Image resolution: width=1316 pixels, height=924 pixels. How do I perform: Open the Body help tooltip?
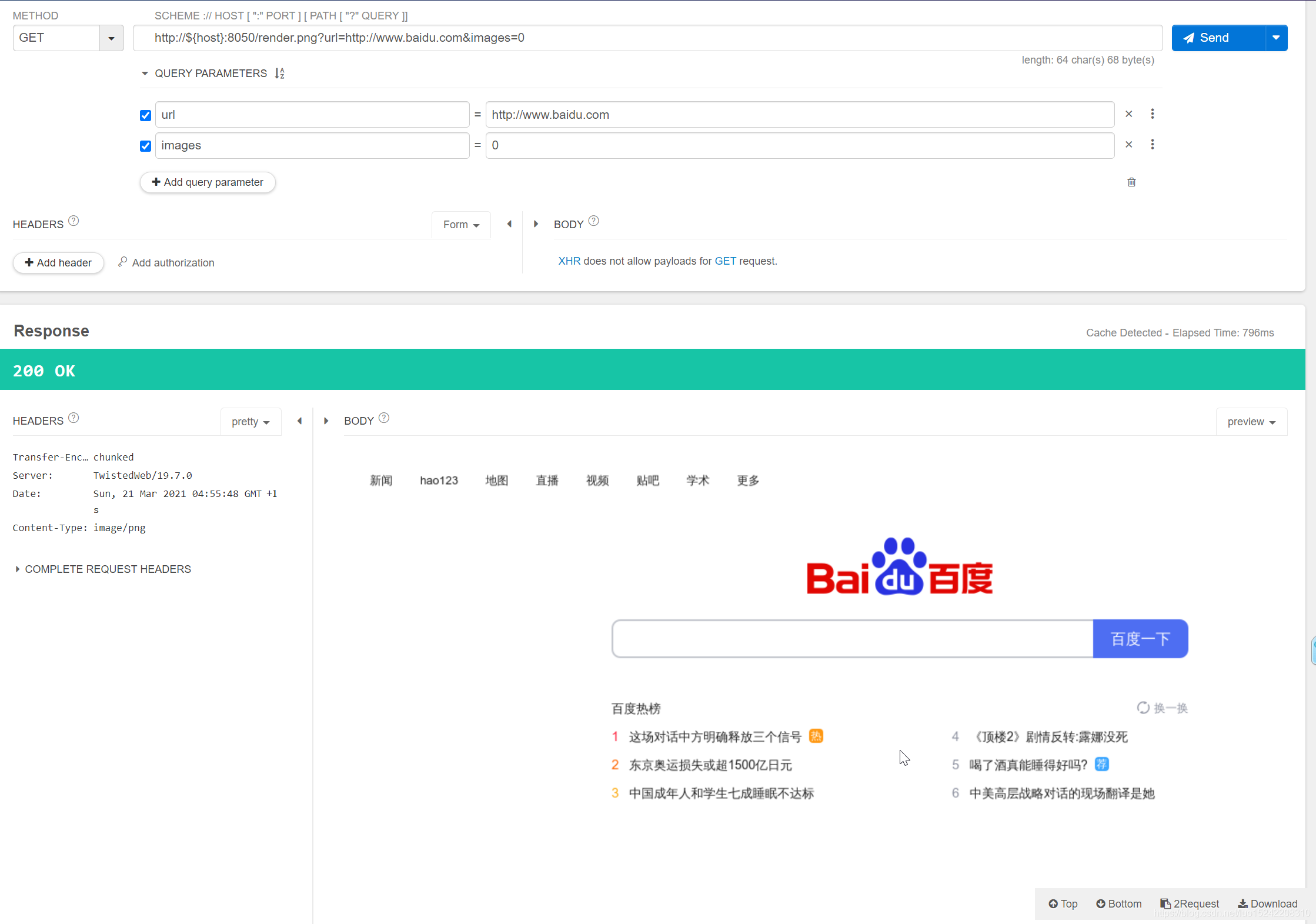pyautogui.click(x=593, y=221)
